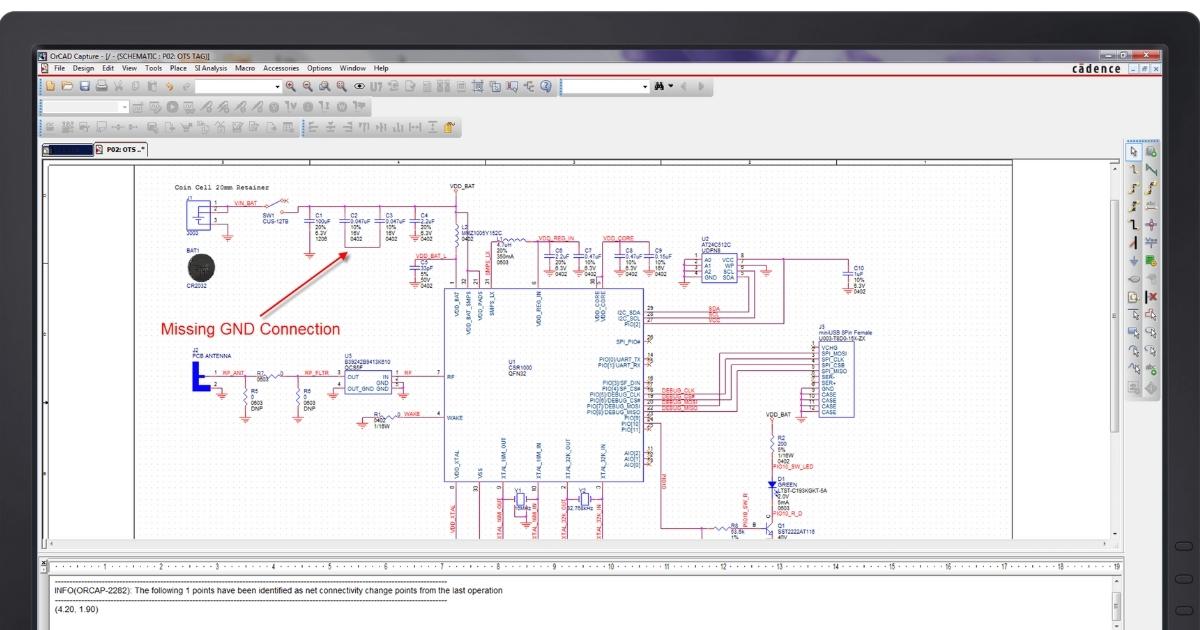The image size is (1200, 630).
Task: Open the combo box in the second toolbar row
Action: [x=86, y=106]
